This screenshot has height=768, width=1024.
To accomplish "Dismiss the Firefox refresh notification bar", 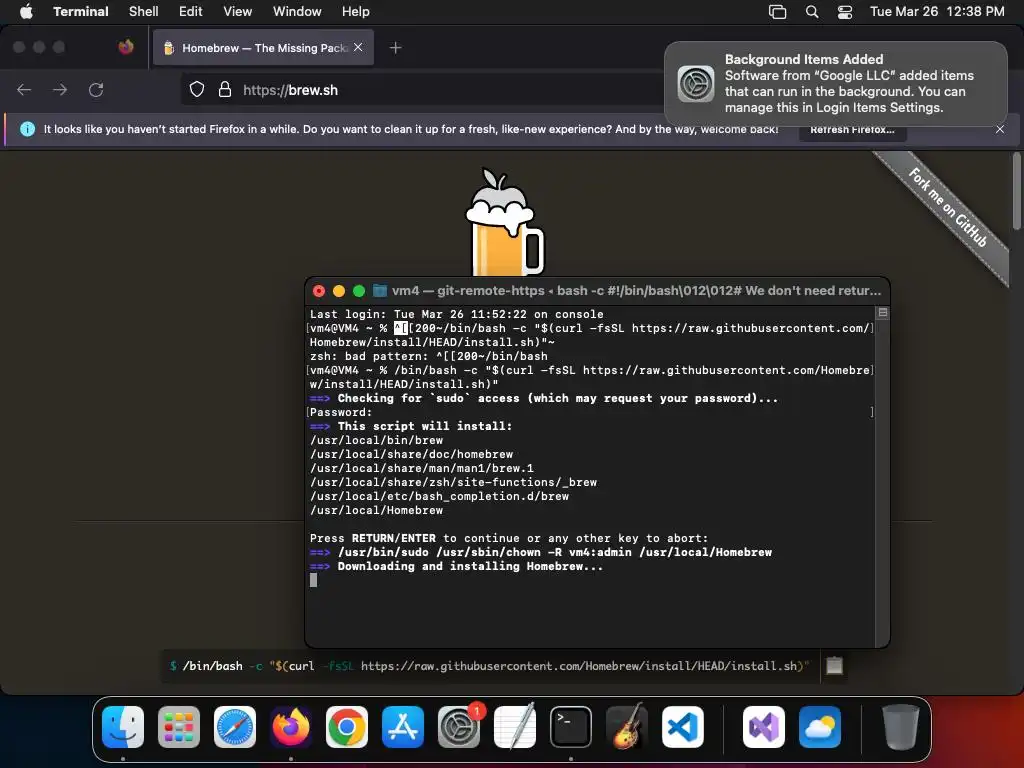I will pyautogui.click(x=1000, y=129).
